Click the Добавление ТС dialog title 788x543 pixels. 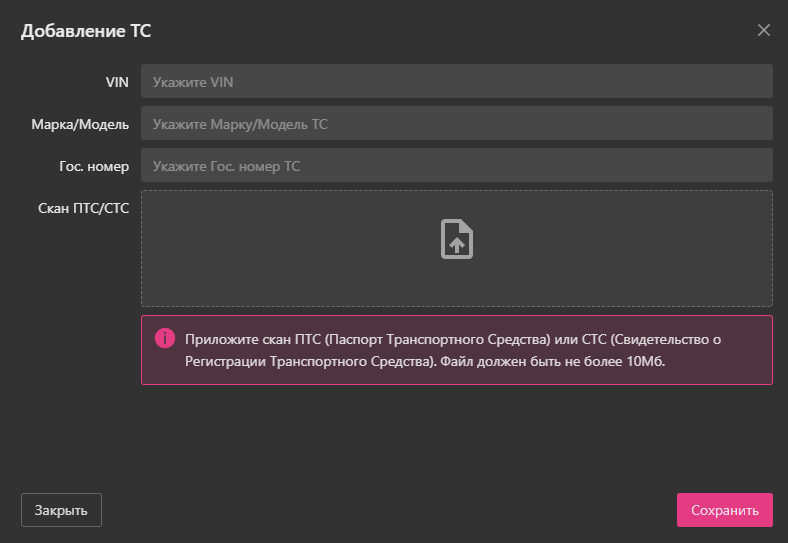[86, 31]
